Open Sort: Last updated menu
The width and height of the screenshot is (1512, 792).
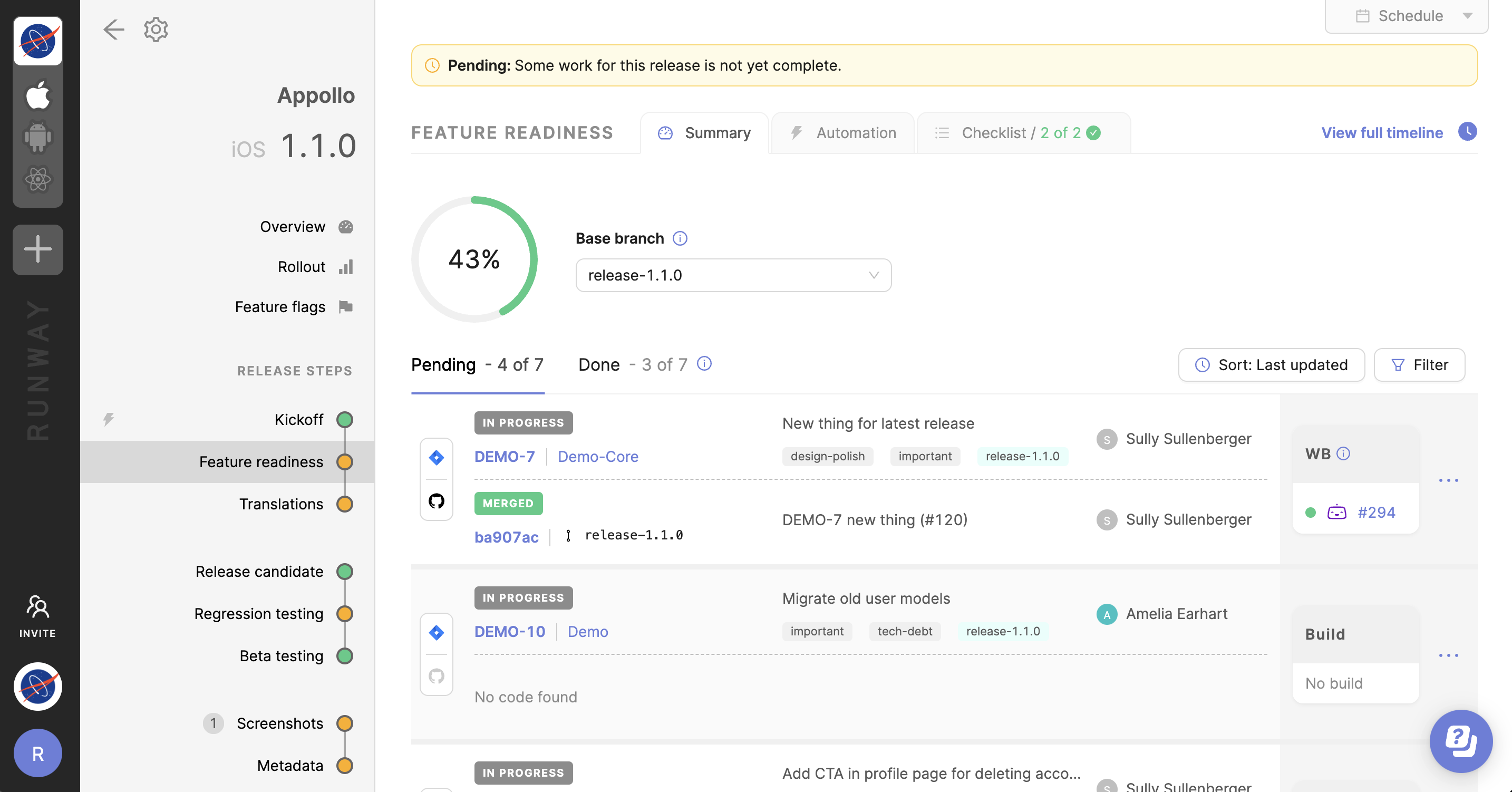pyautogui.click(x=1272, y=365)
